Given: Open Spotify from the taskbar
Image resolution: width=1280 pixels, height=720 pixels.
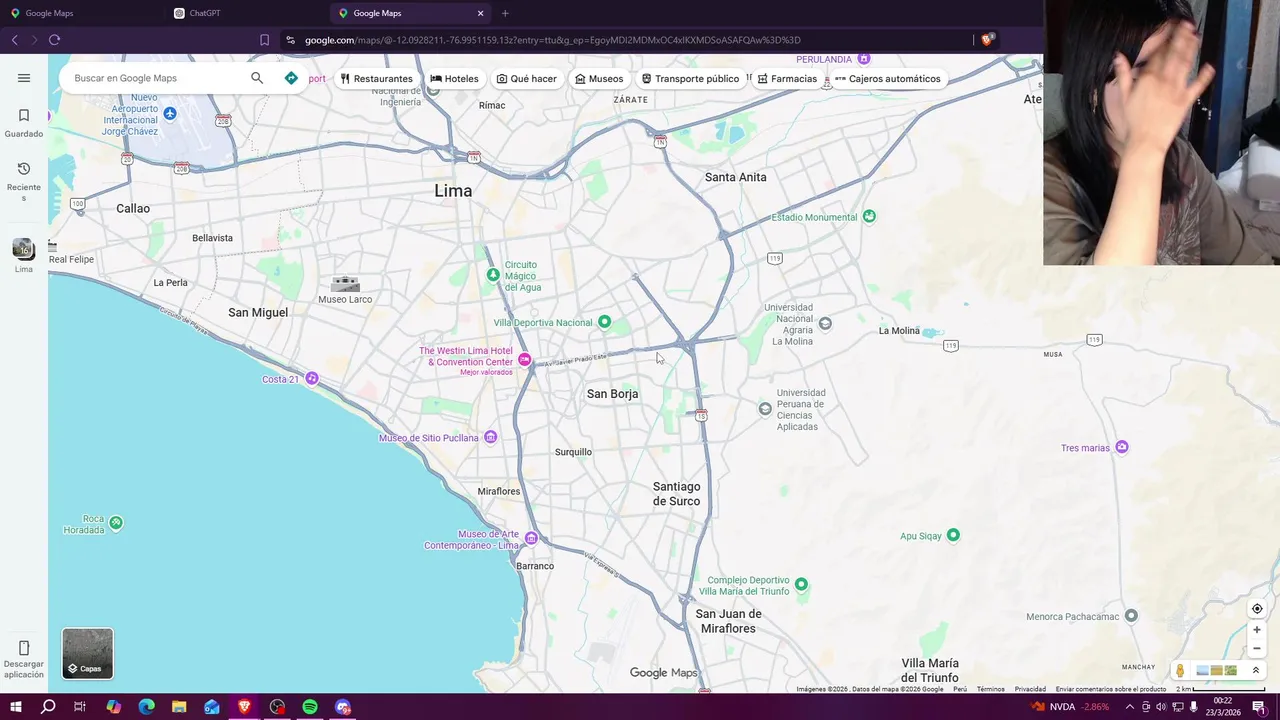Looking at the screenshot, I should tap(310, 707).
